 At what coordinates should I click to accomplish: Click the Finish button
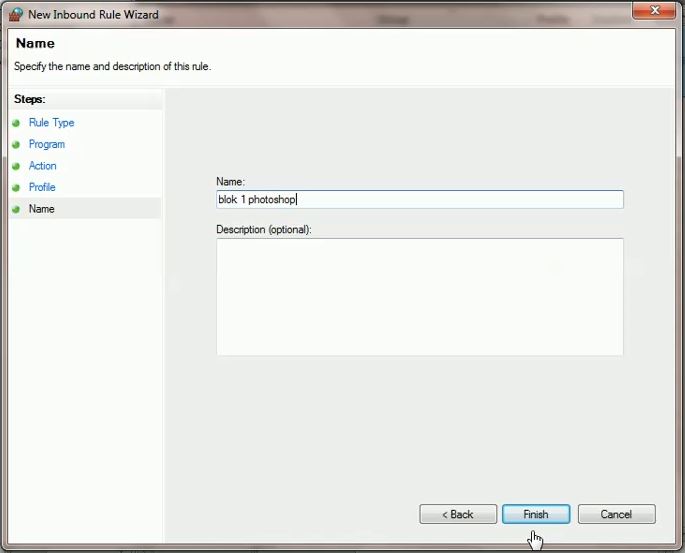coord(536,514)
